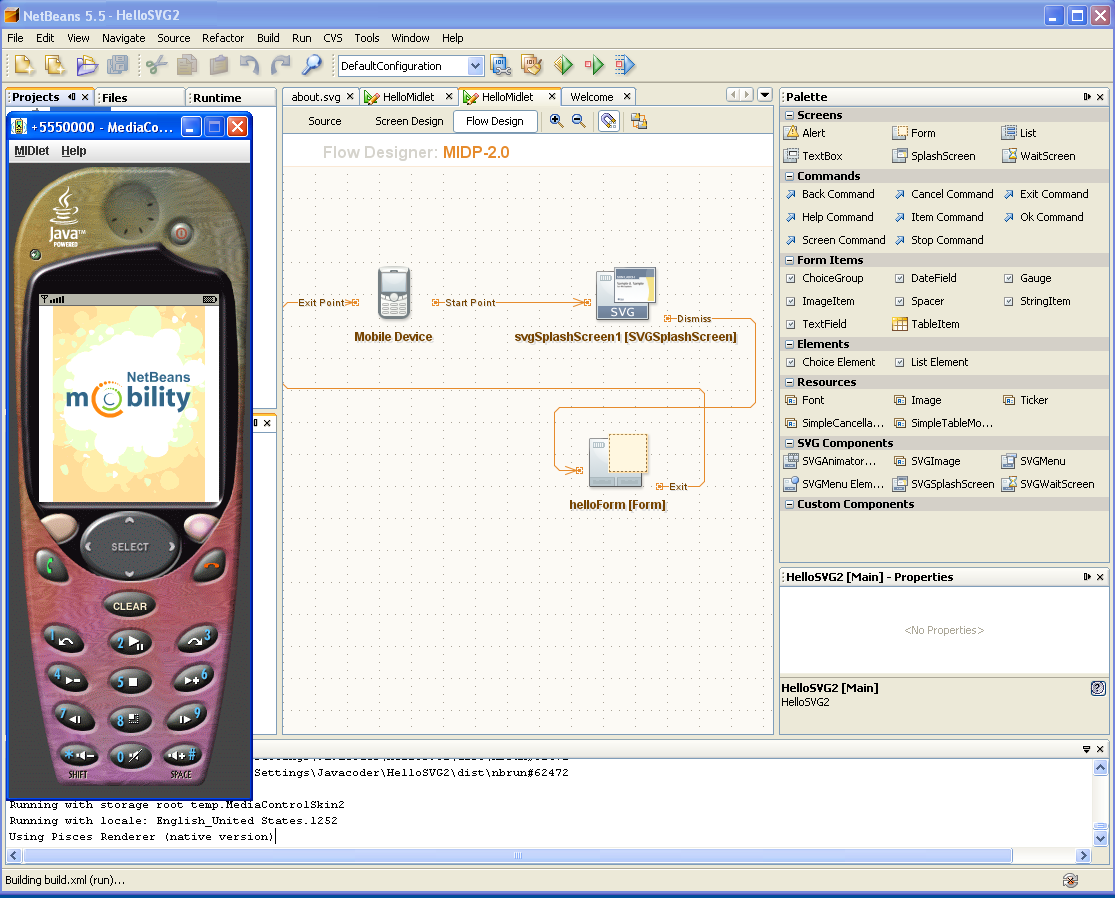Click the CLEAR button on the emulator phone
Screen dimensions: 1115x898
pos(129,606)
